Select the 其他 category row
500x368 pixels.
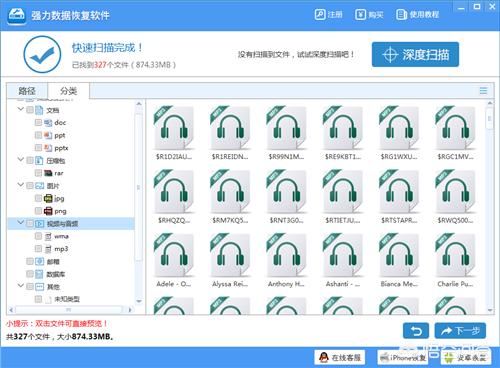(x=71, y=287)
